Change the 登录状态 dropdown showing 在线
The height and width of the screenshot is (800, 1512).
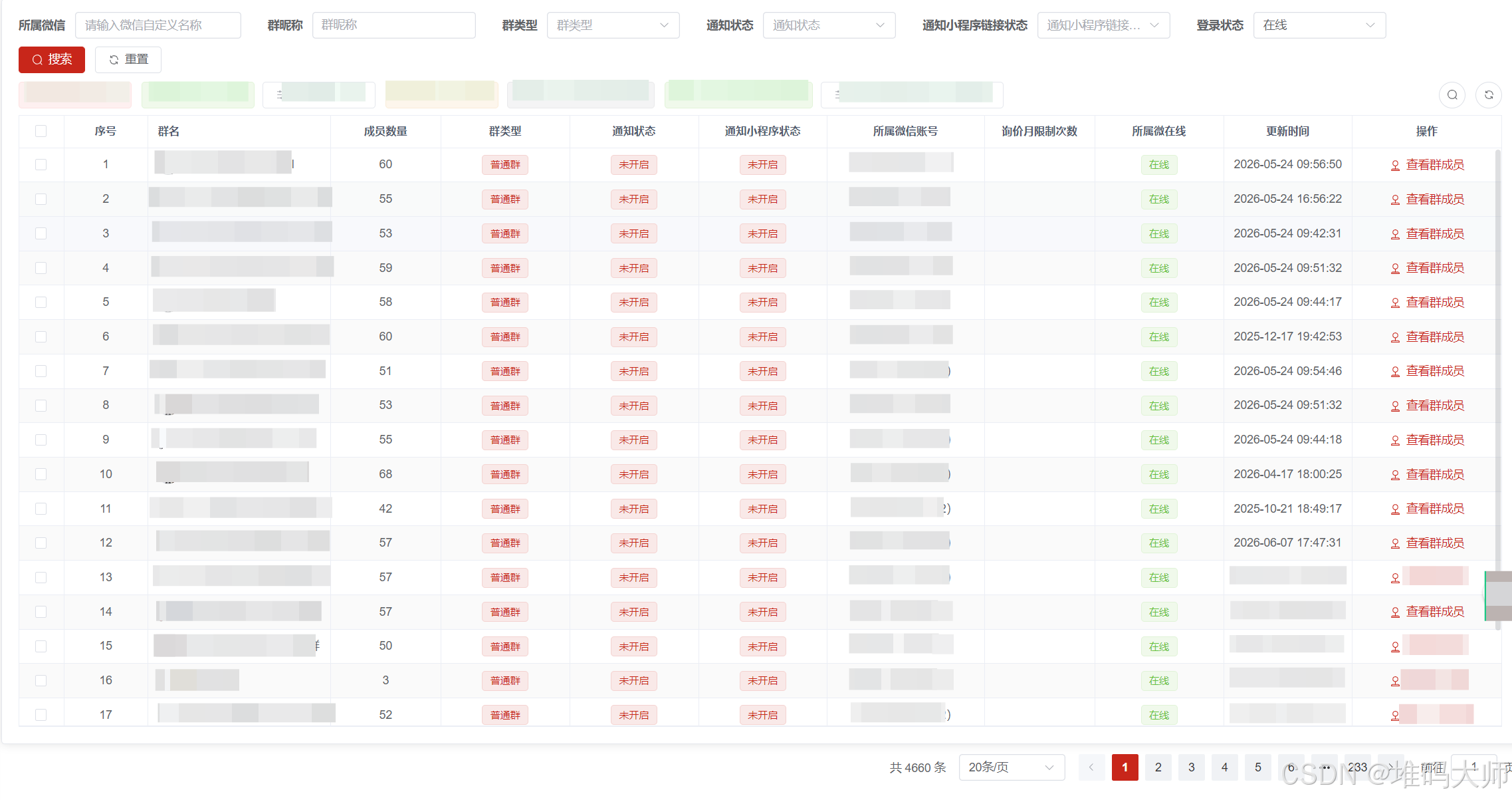[1319, 25]
